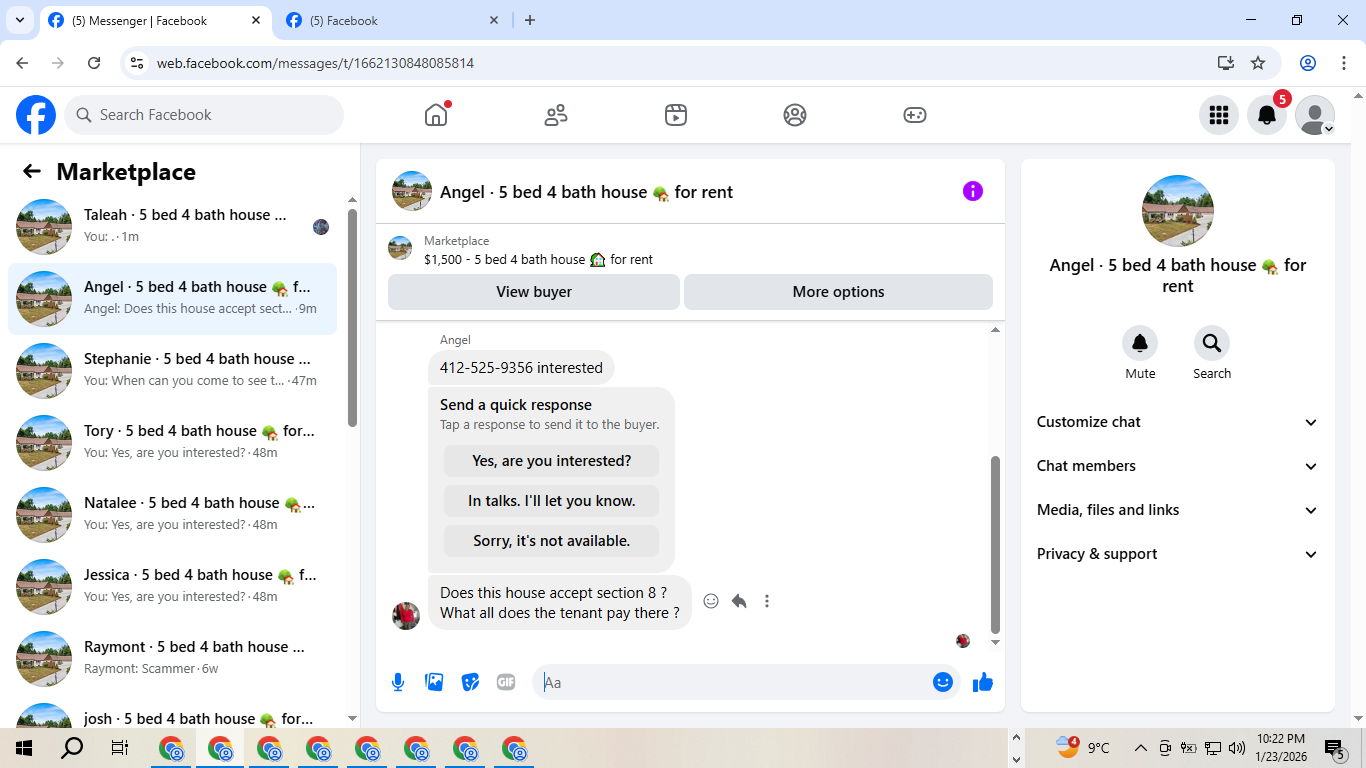Click the More options button
Image resolution: width=1366 pixels, height=768 pixels.
point(838,292)
